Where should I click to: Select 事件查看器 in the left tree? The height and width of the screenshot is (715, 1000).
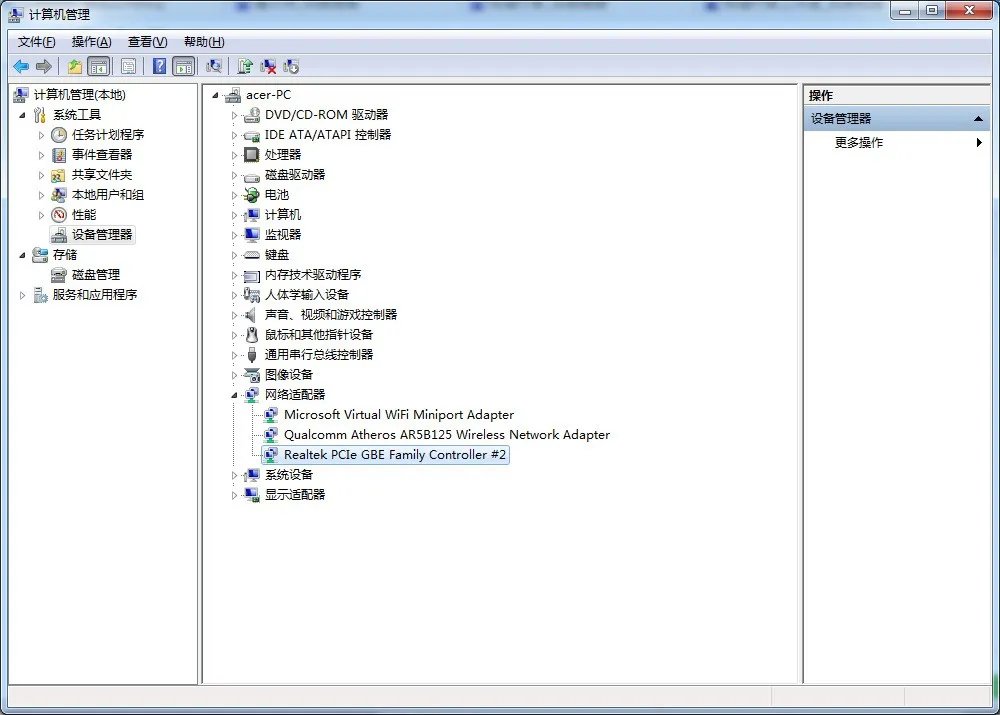coord(101,155)
